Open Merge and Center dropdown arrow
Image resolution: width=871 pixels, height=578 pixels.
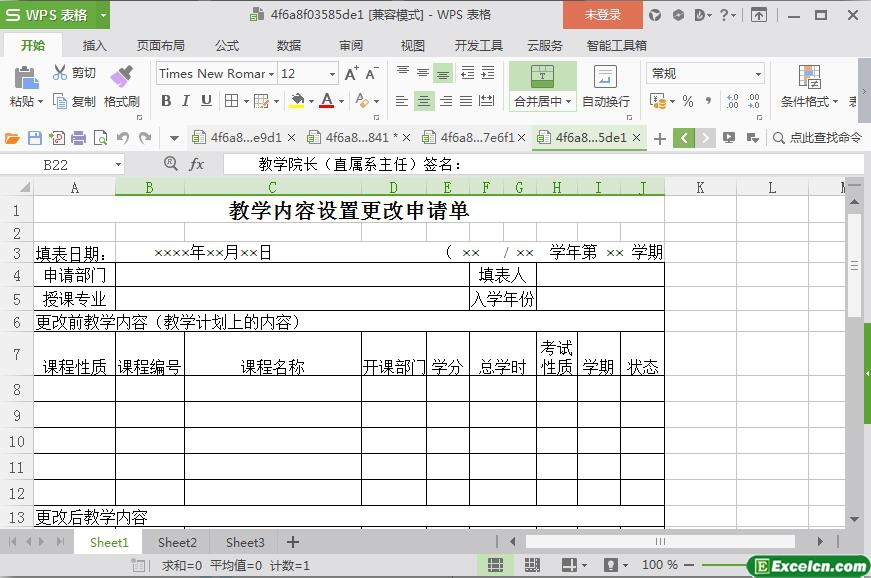(568, 102)
